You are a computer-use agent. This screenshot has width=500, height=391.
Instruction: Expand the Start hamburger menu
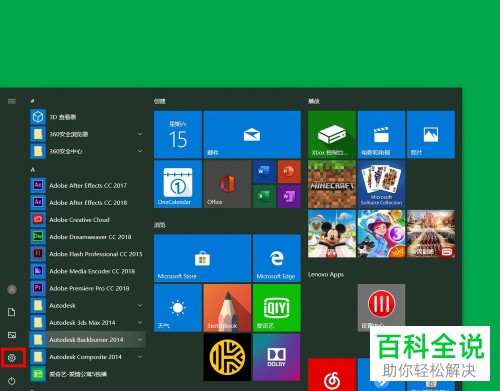12,101
